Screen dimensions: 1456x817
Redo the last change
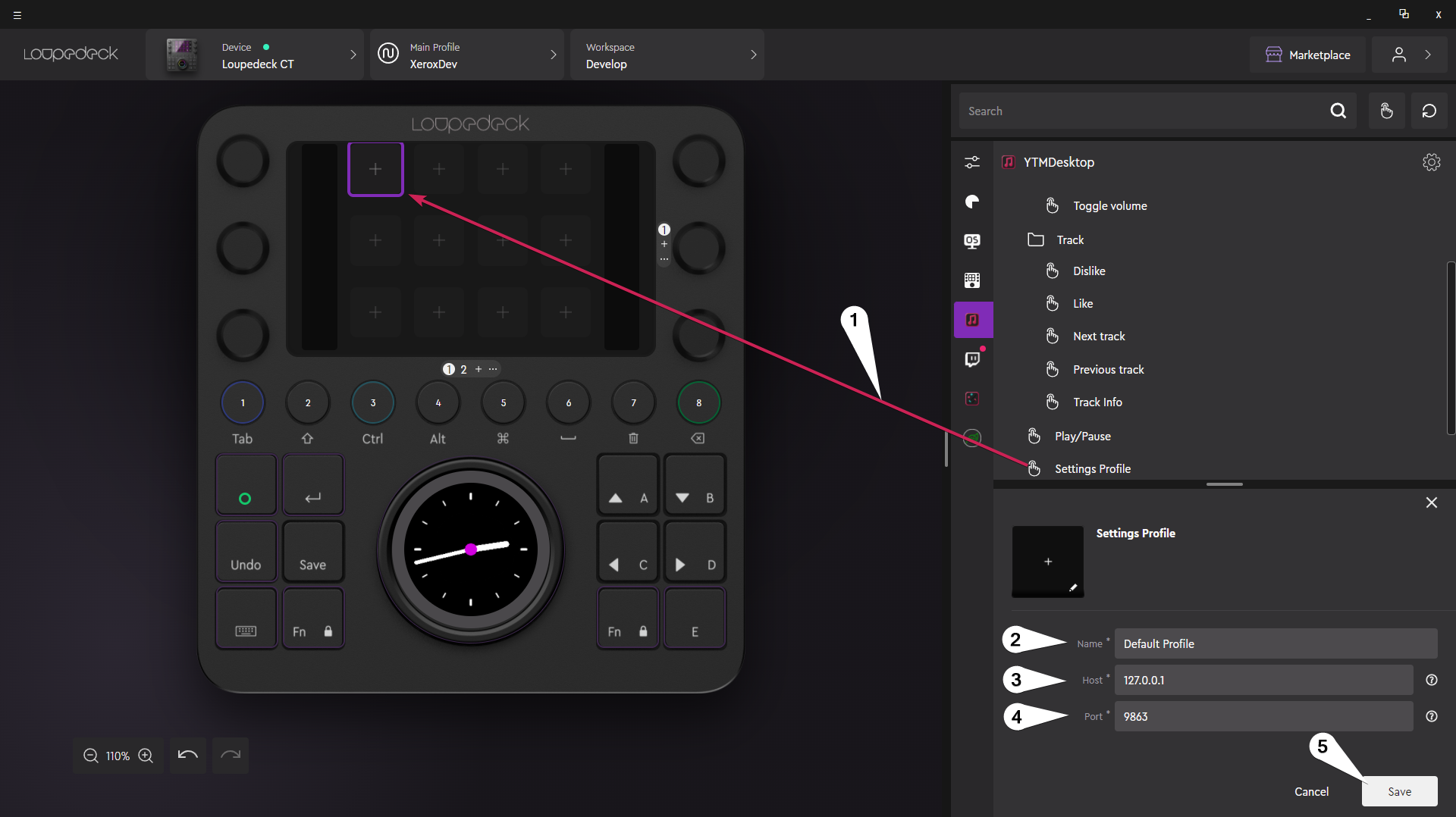[231, 755]
